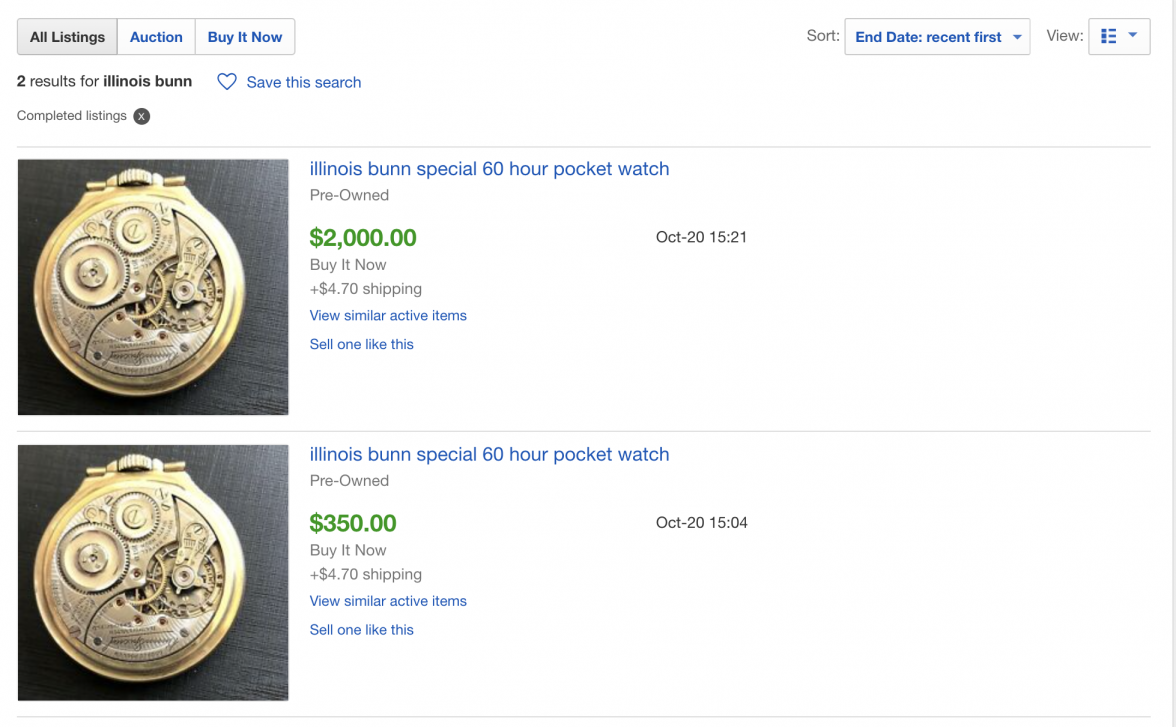Click the $350.00 price text
Screen dimensions: 1176x727
pyautogui.click(x=353, y=523)
